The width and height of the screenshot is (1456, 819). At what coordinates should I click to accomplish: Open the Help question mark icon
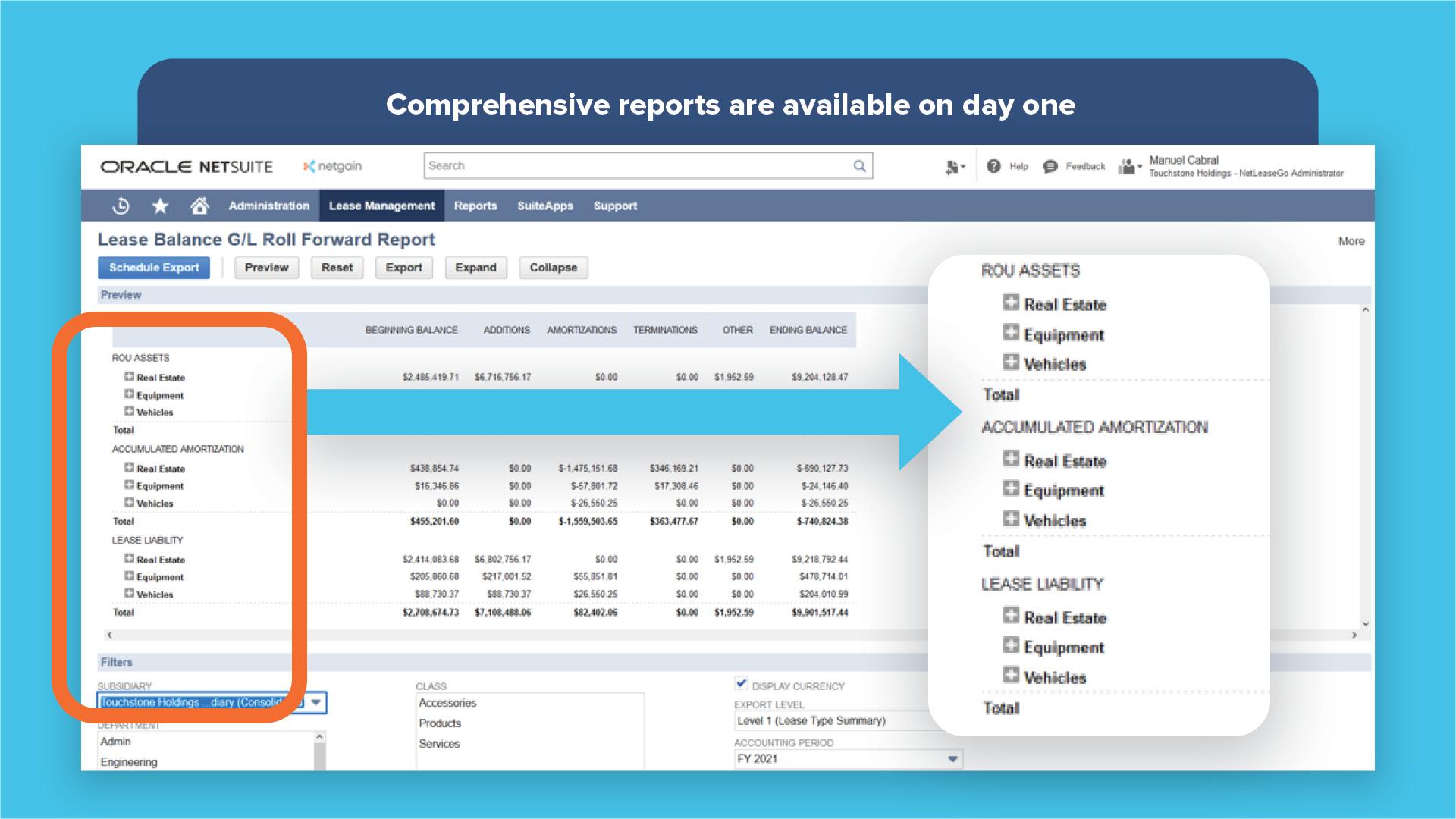[x=993, y=166]
